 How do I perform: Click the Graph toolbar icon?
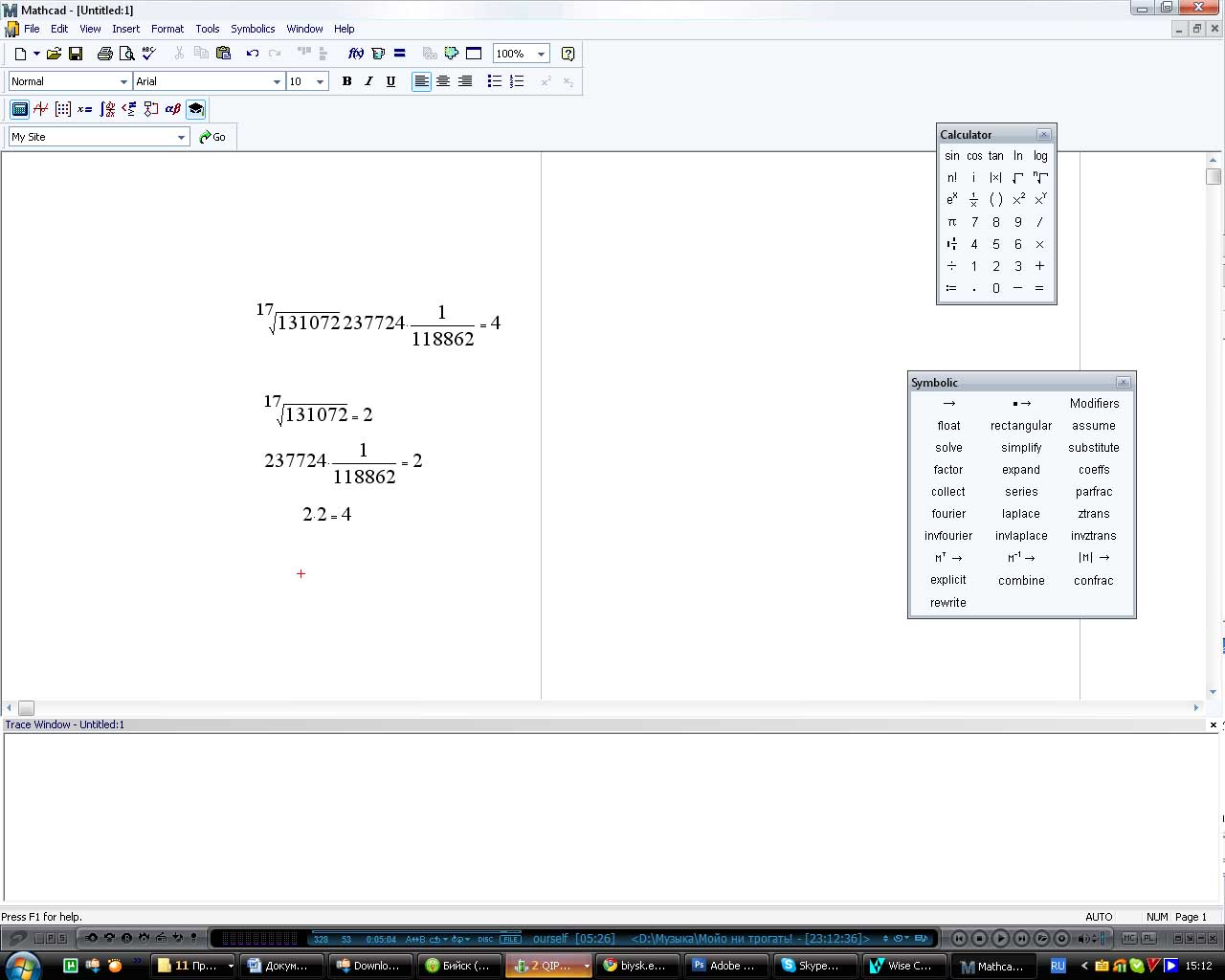click(41, 109)
